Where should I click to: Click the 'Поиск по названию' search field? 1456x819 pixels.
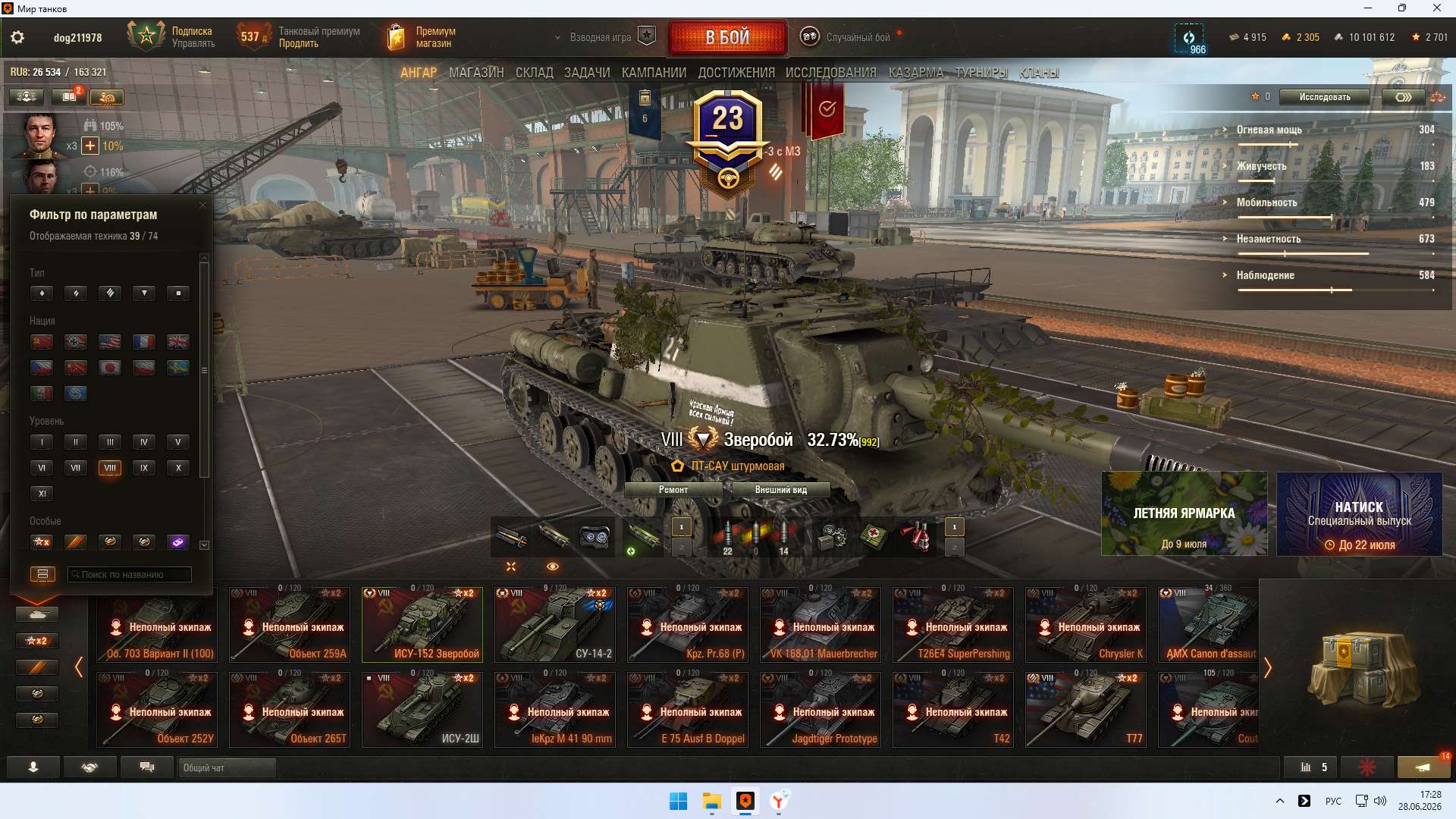[x=130, y=574]
